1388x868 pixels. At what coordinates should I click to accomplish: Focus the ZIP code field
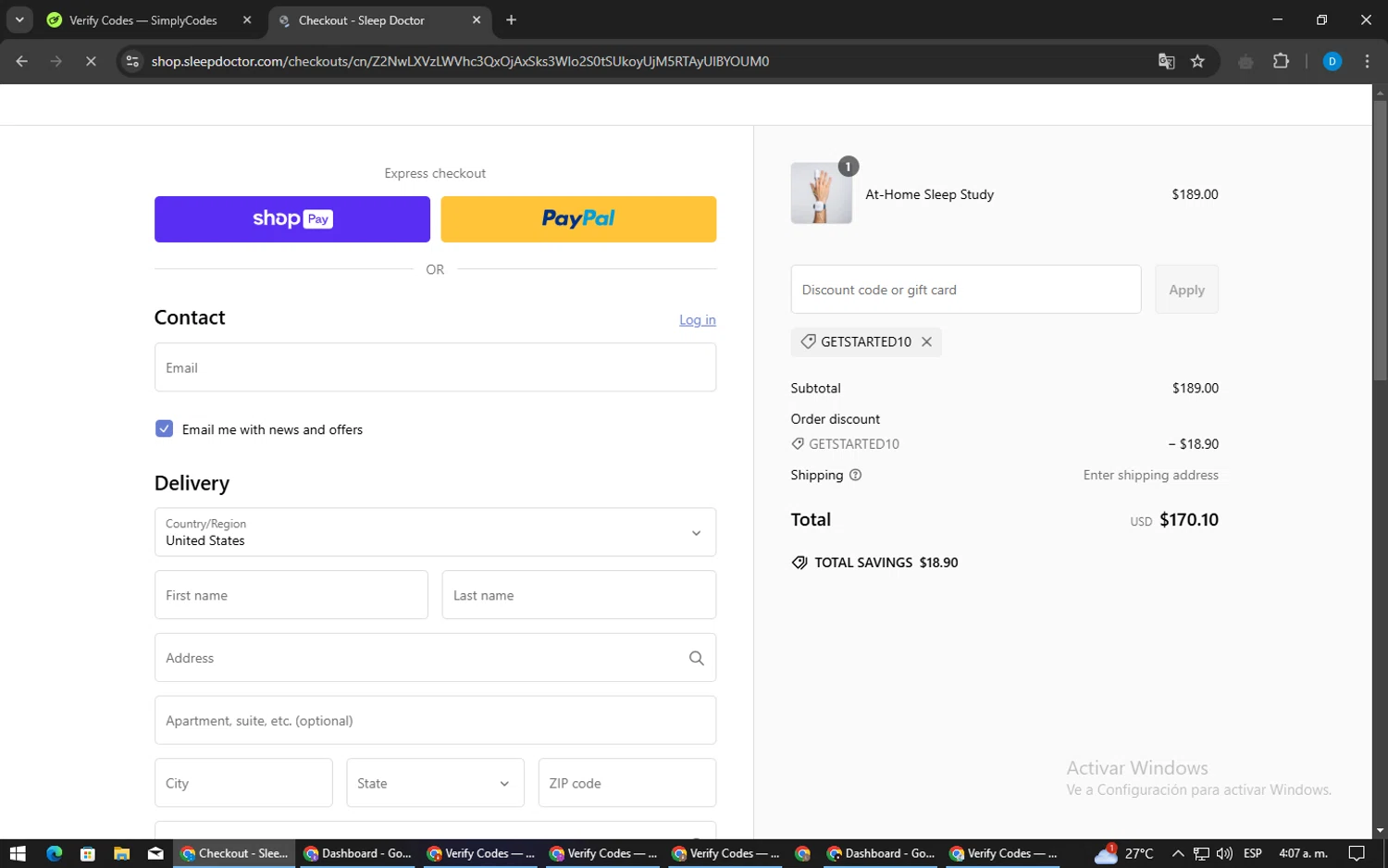tap(627, 783)
